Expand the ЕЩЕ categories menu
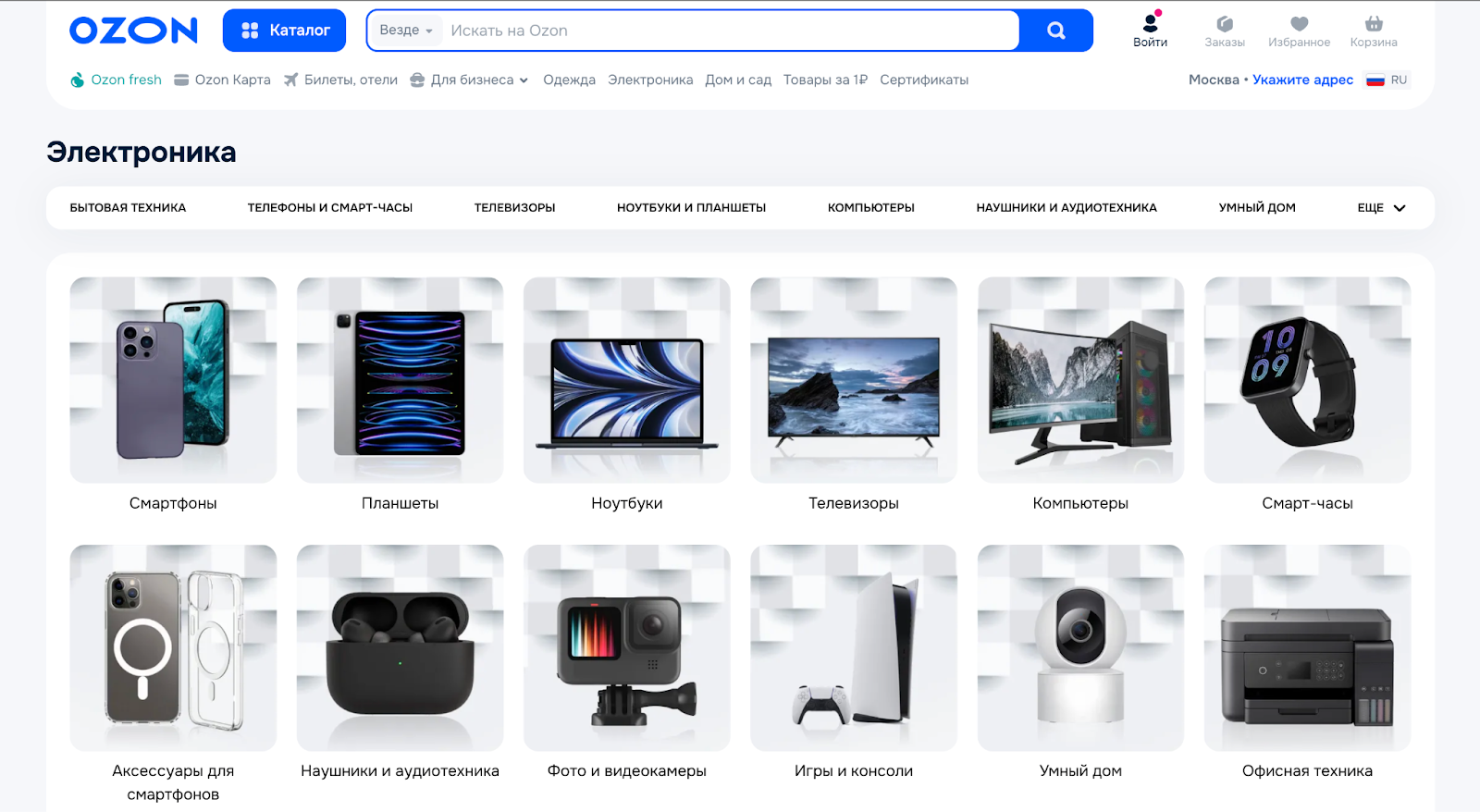This screenshot has height=812, width=1480. coord(1381,208)
